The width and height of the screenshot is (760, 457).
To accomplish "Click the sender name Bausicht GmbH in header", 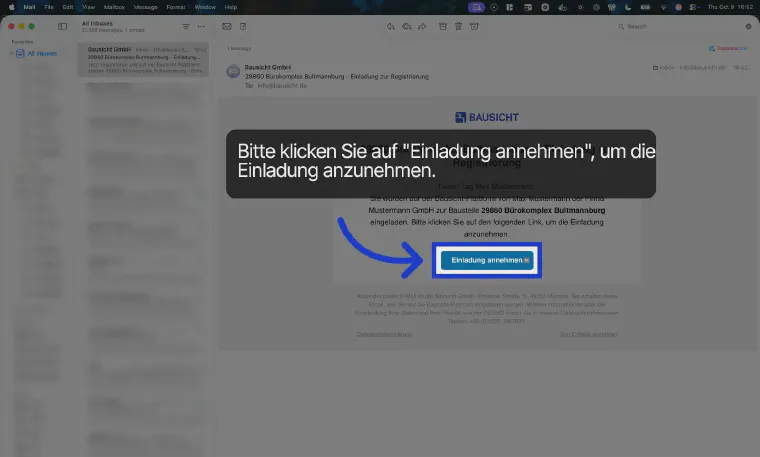I will coord(268,67).
